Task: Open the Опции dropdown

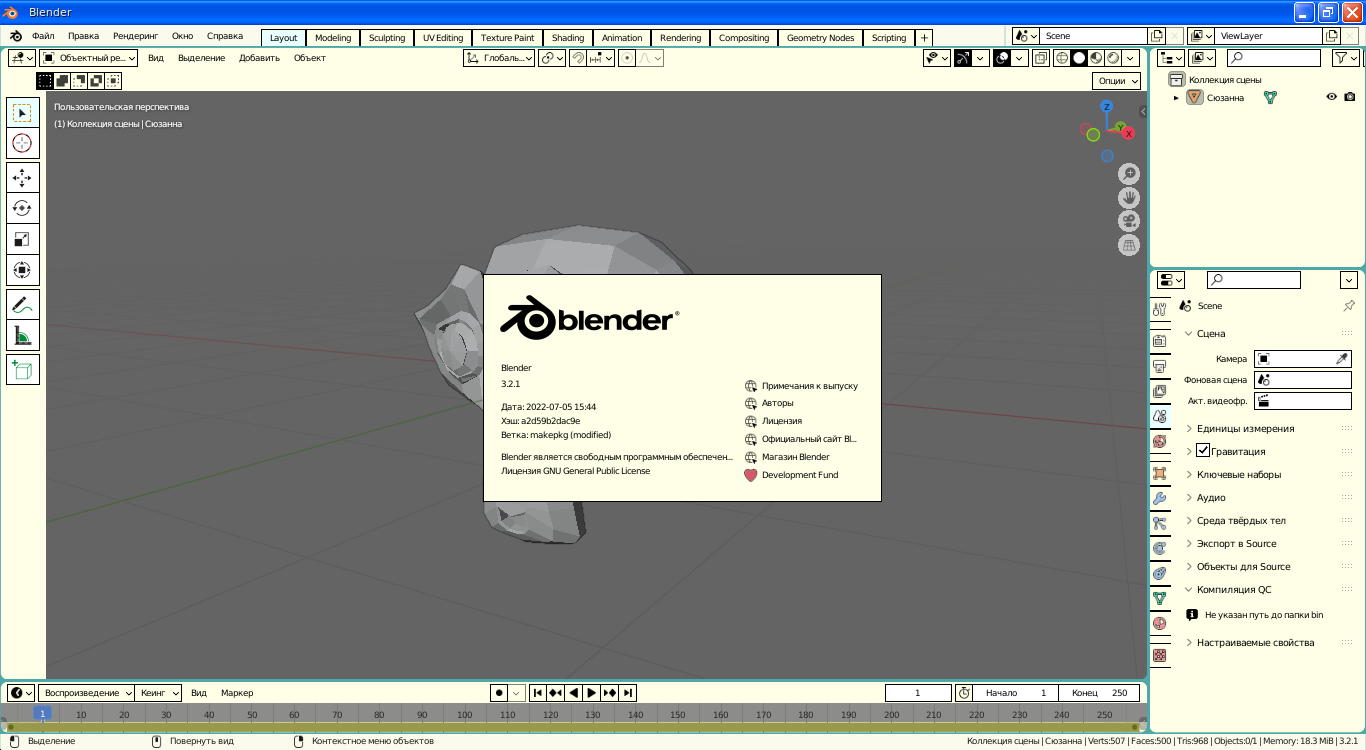Action: pyautogui.click(x=1116, y=81)
